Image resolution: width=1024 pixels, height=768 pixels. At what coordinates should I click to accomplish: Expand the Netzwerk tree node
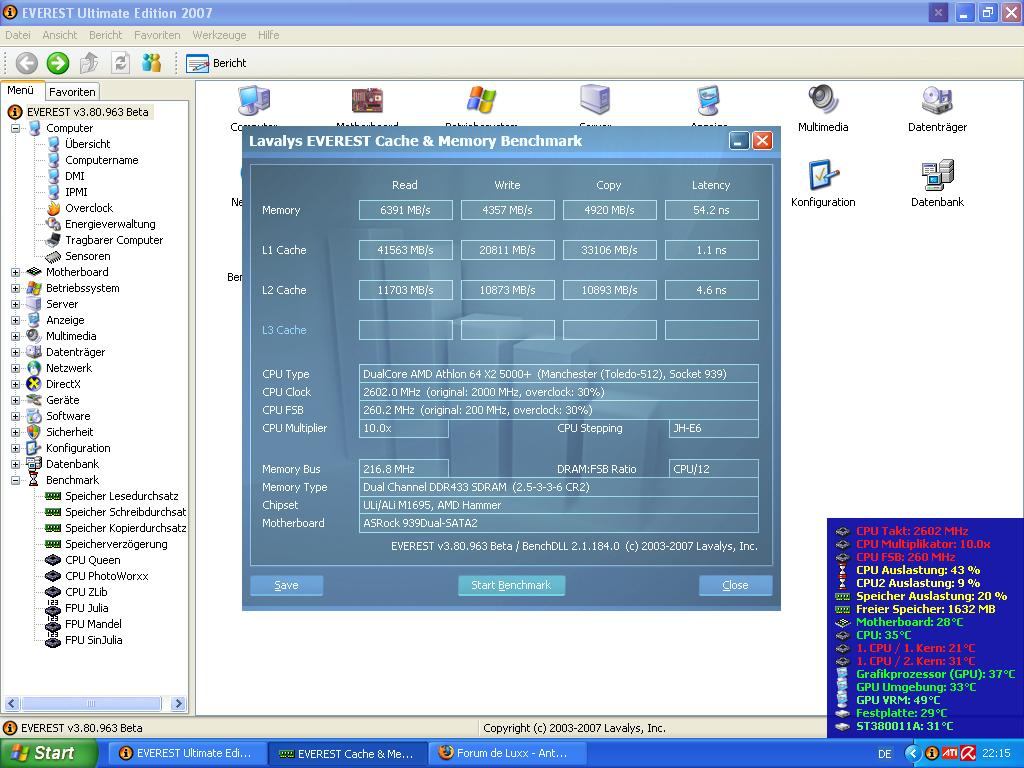(x=15, y=368)
